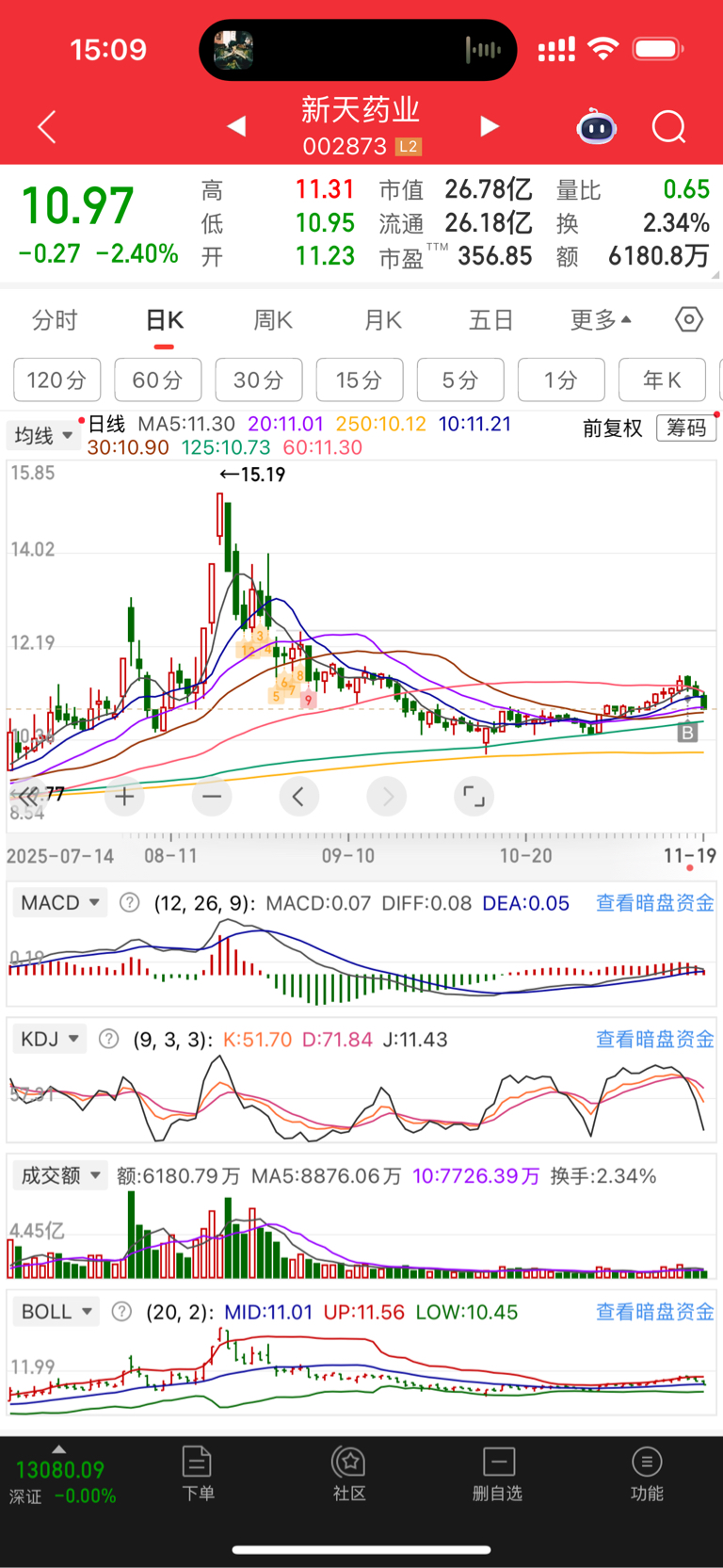The height and width of the screenshot is (1568, 723).
Task: Switch to 五日 tab
Action: [x=490, y=320]
